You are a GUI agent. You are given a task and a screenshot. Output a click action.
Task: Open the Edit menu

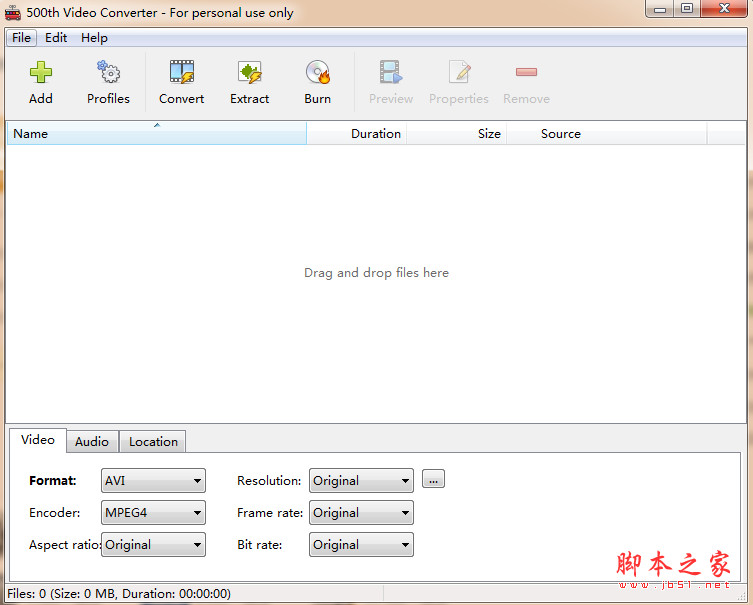coord(56,37)
